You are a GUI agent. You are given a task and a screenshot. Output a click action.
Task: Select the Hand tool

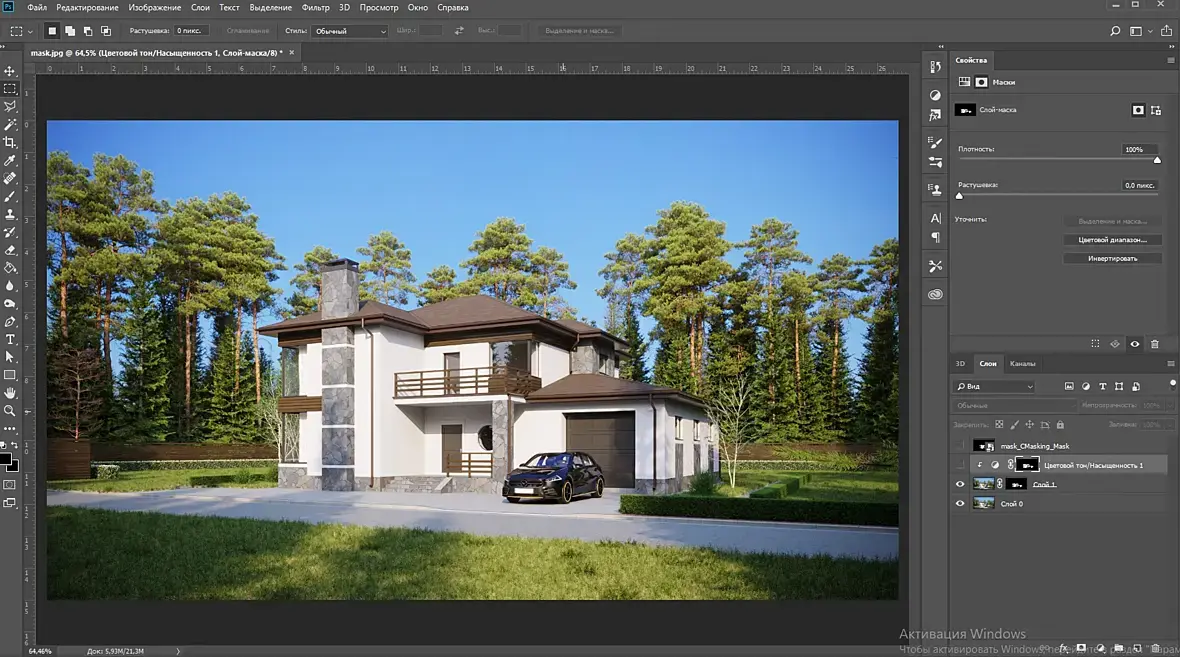tap(10, 393)
